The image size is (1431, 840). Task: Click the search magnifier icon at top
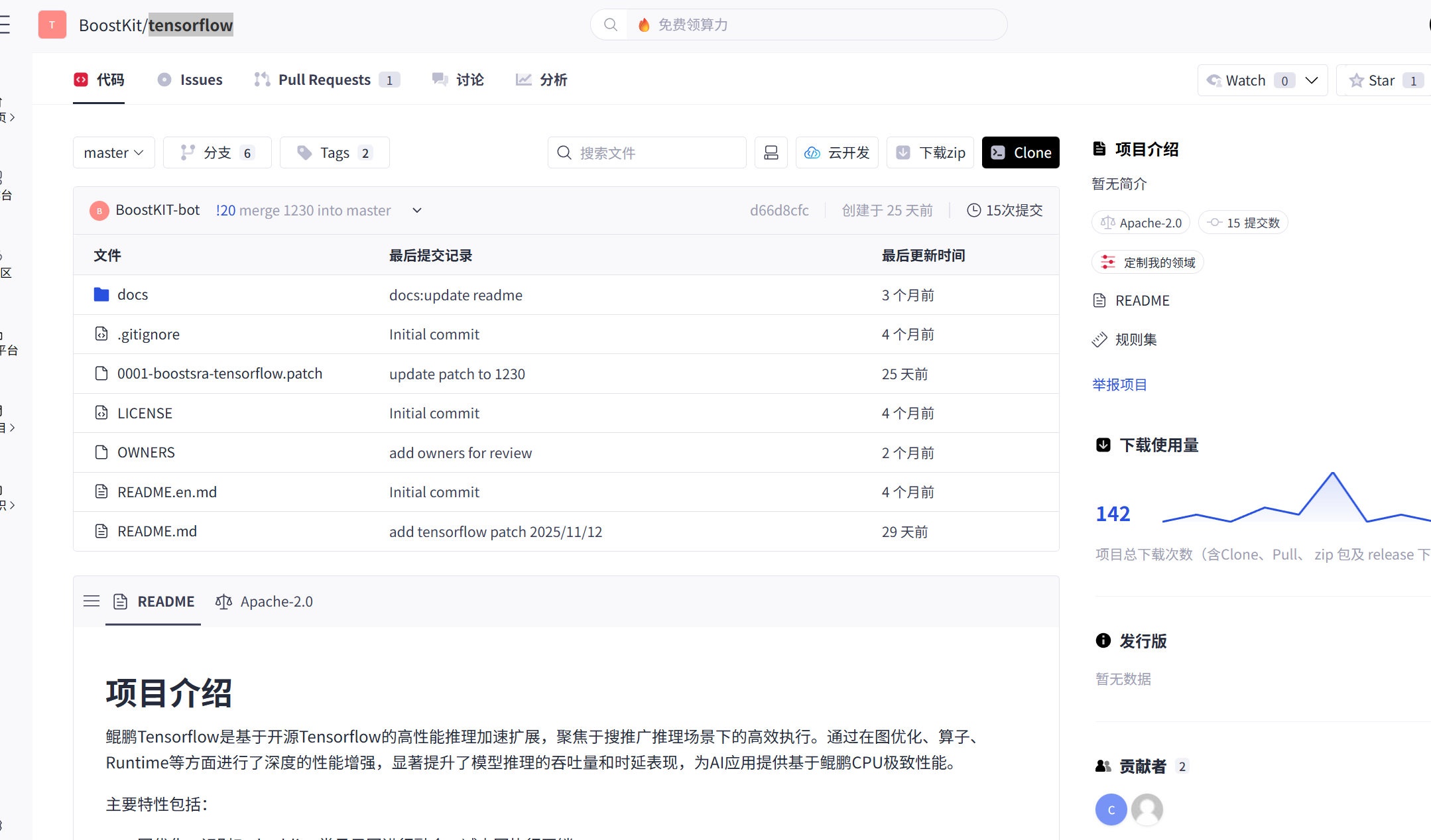610,25
